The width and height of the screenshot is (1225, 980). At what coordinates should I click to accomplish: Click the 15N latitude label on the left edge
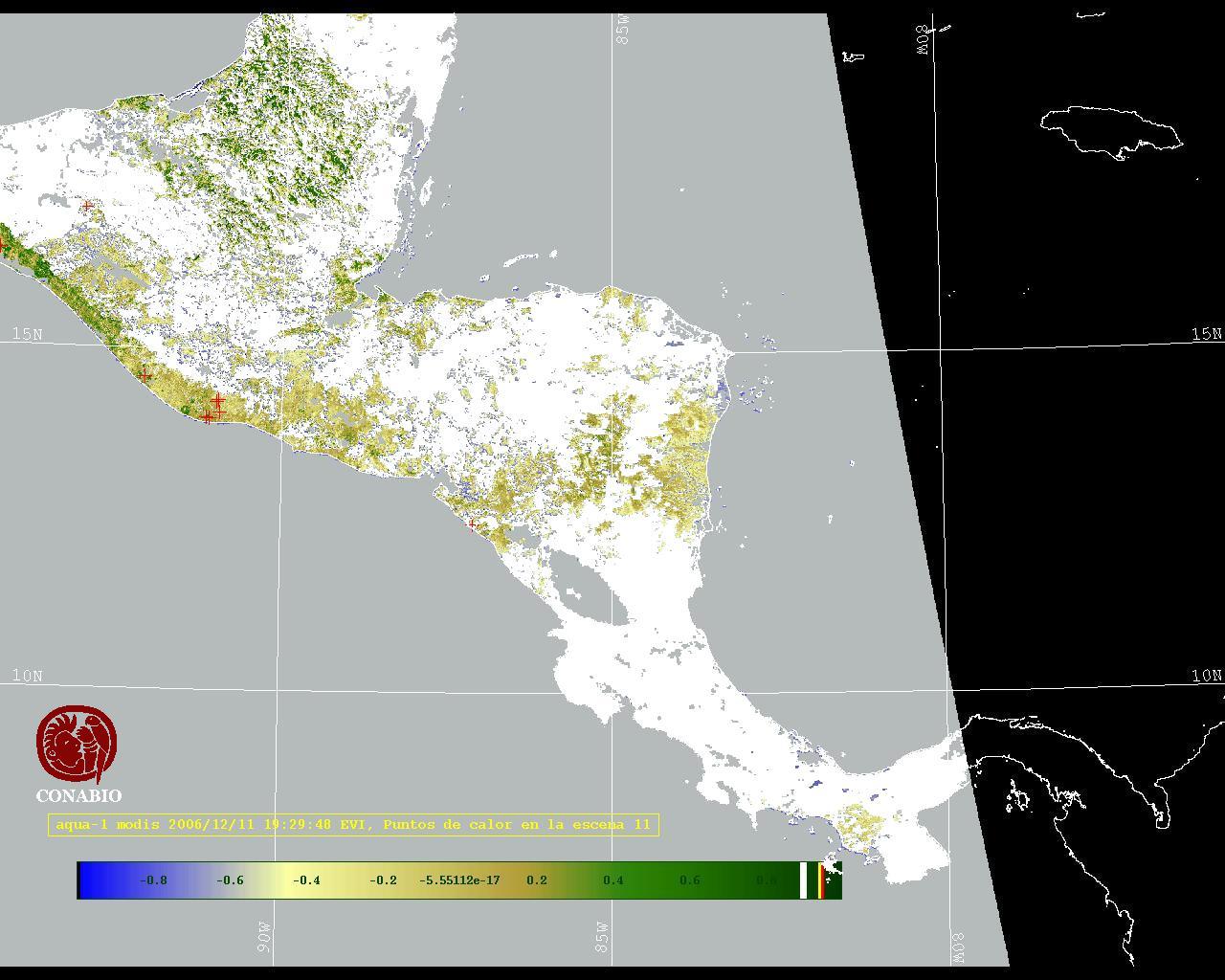tap(27, 334)
